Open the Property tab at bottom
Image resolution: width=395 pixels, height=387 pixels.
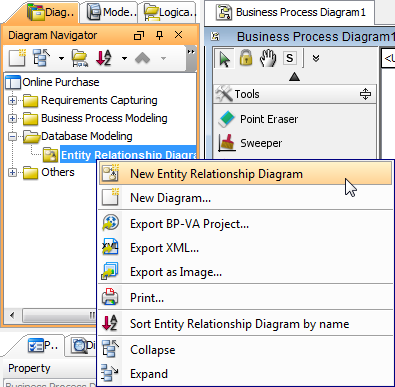click(x=43, y=346)
